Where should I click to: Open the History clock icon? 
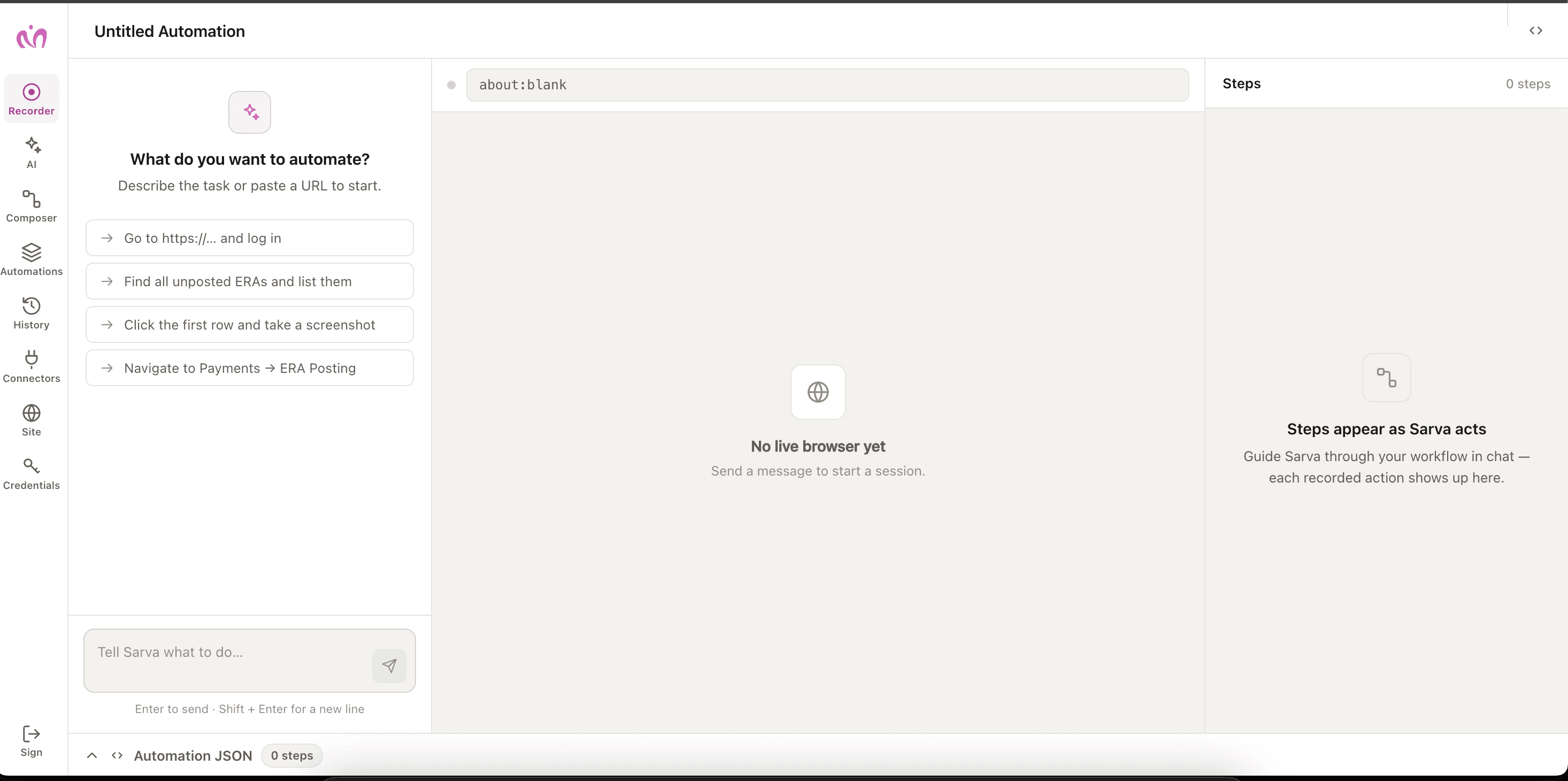pos(32,313)
